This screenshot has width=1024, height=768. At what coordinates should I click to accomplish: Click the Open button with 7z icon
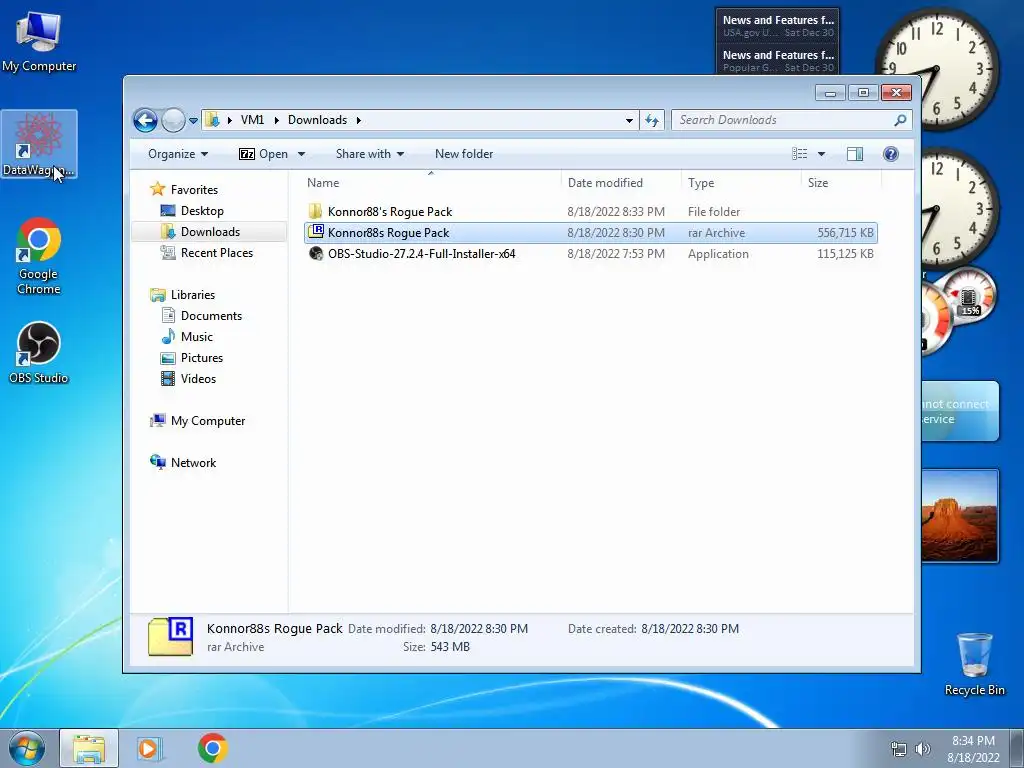click(x=263, y=154)
